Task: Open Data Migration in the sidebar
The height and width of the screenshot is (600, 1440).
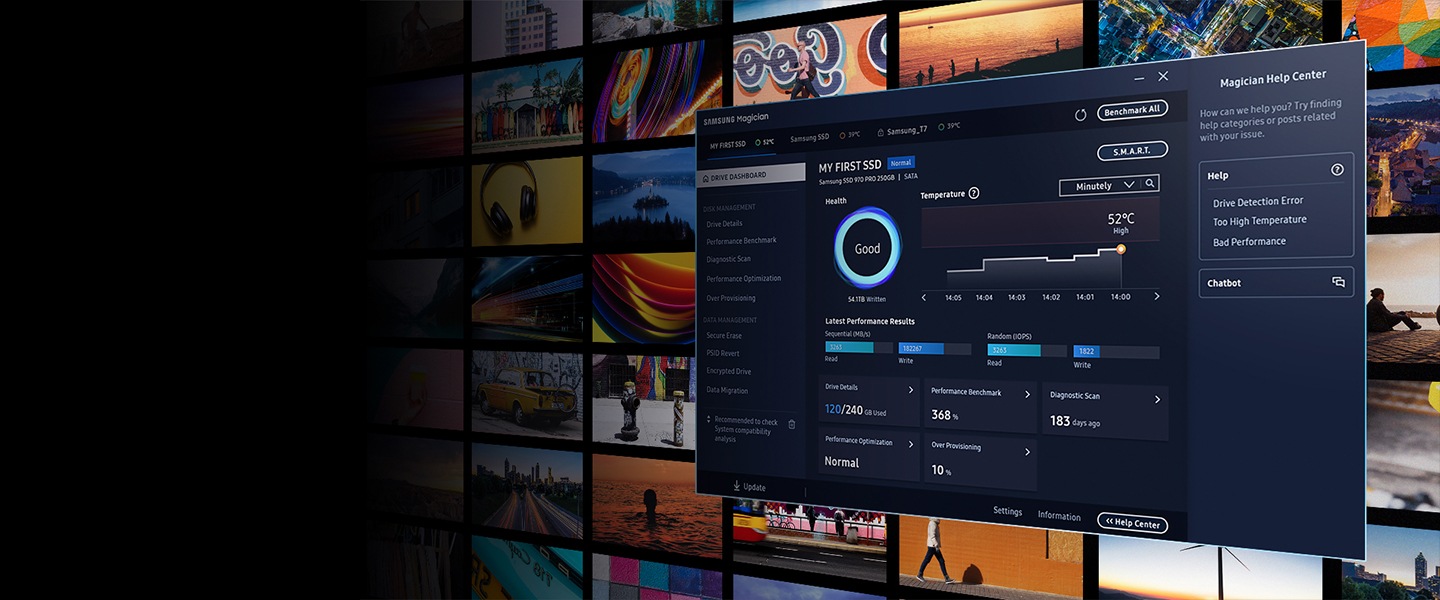Action: pos(727,390)
